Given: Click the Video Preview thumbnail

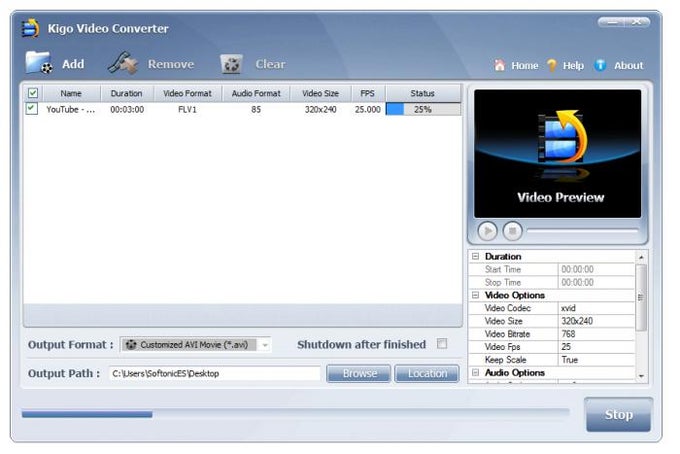Looking at the screenshot, I should click(x=557, y=154).
